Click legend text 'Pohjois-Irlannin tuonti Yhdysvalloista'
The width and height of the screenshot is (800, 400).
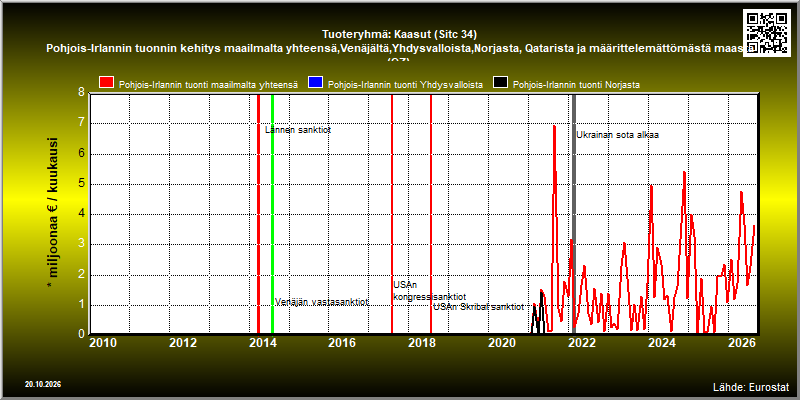point(405,85)
